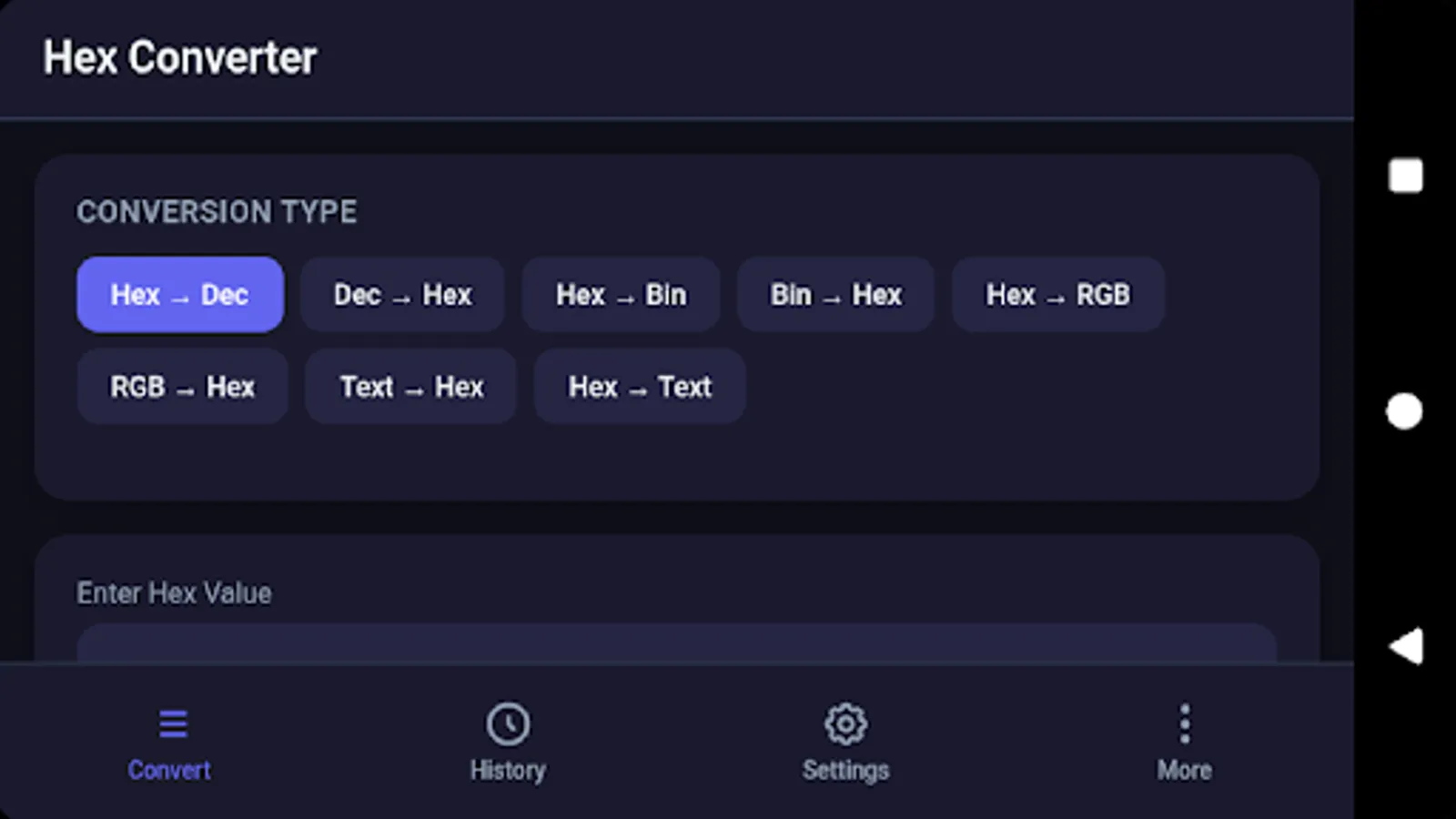Tap the clock icon above History label

508,723
